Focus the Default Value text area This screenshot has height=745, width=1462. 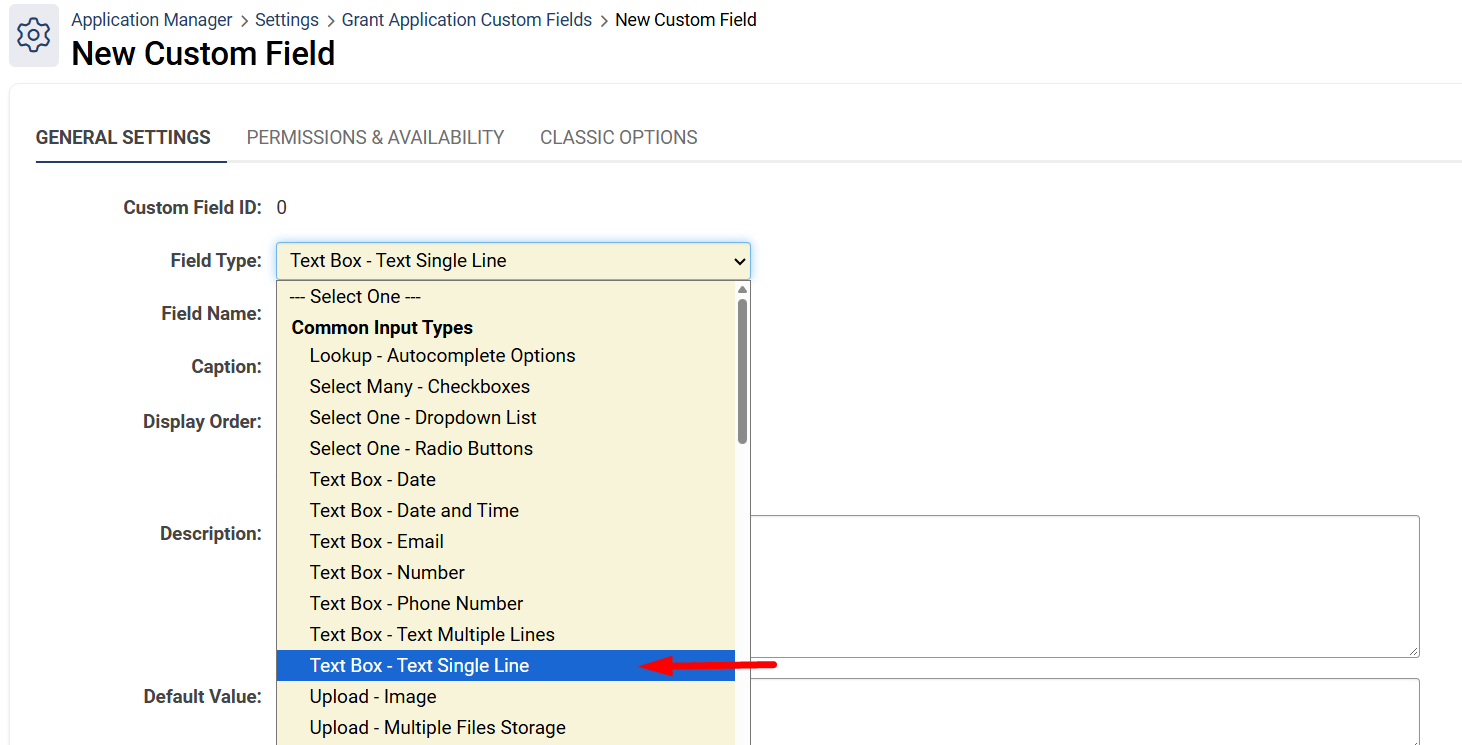tap(1084, 711)
